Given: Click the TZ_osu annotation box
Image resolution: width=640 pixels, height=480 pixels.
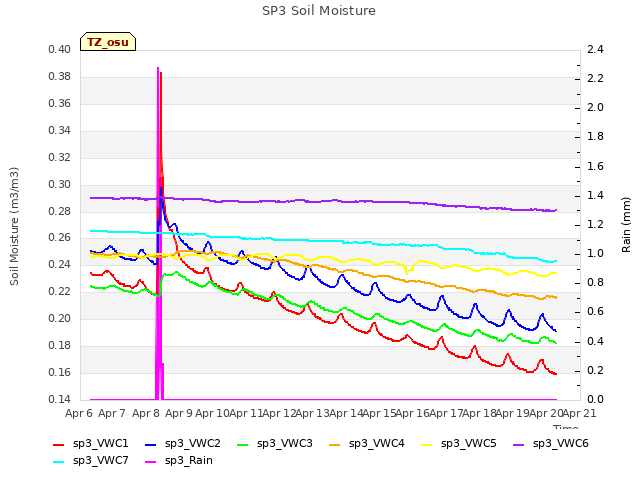Looking at the screenshot, I should (x=108, y=42).
